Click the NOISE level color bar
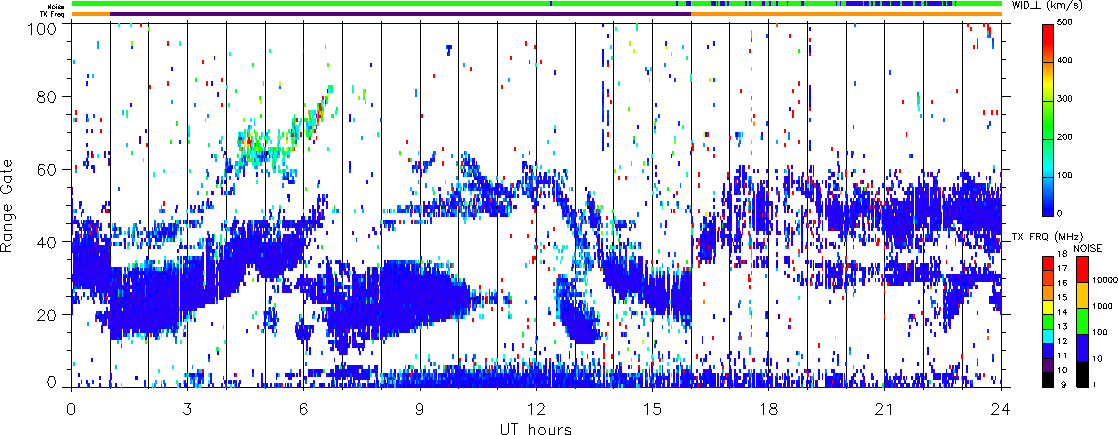The width and height of the screenshot is (1118, 435). (x=1081, y=322)
